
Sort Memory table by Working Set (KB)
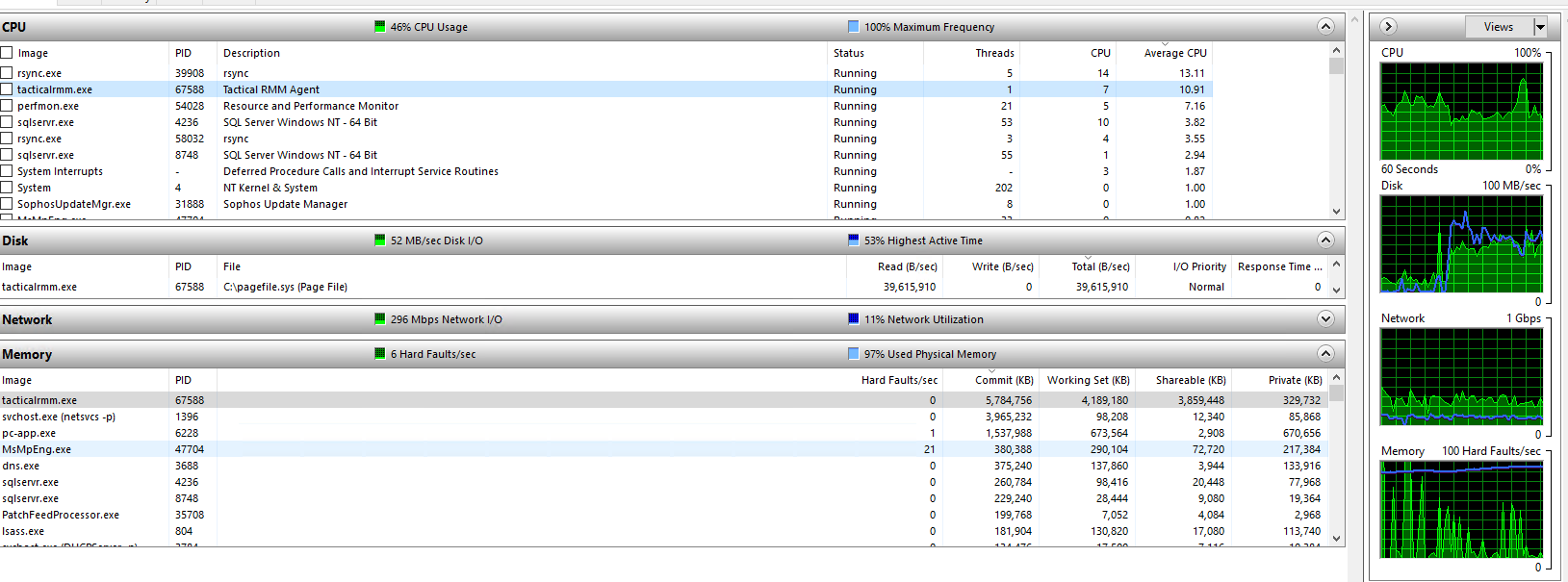click(x=1087, y=380)
